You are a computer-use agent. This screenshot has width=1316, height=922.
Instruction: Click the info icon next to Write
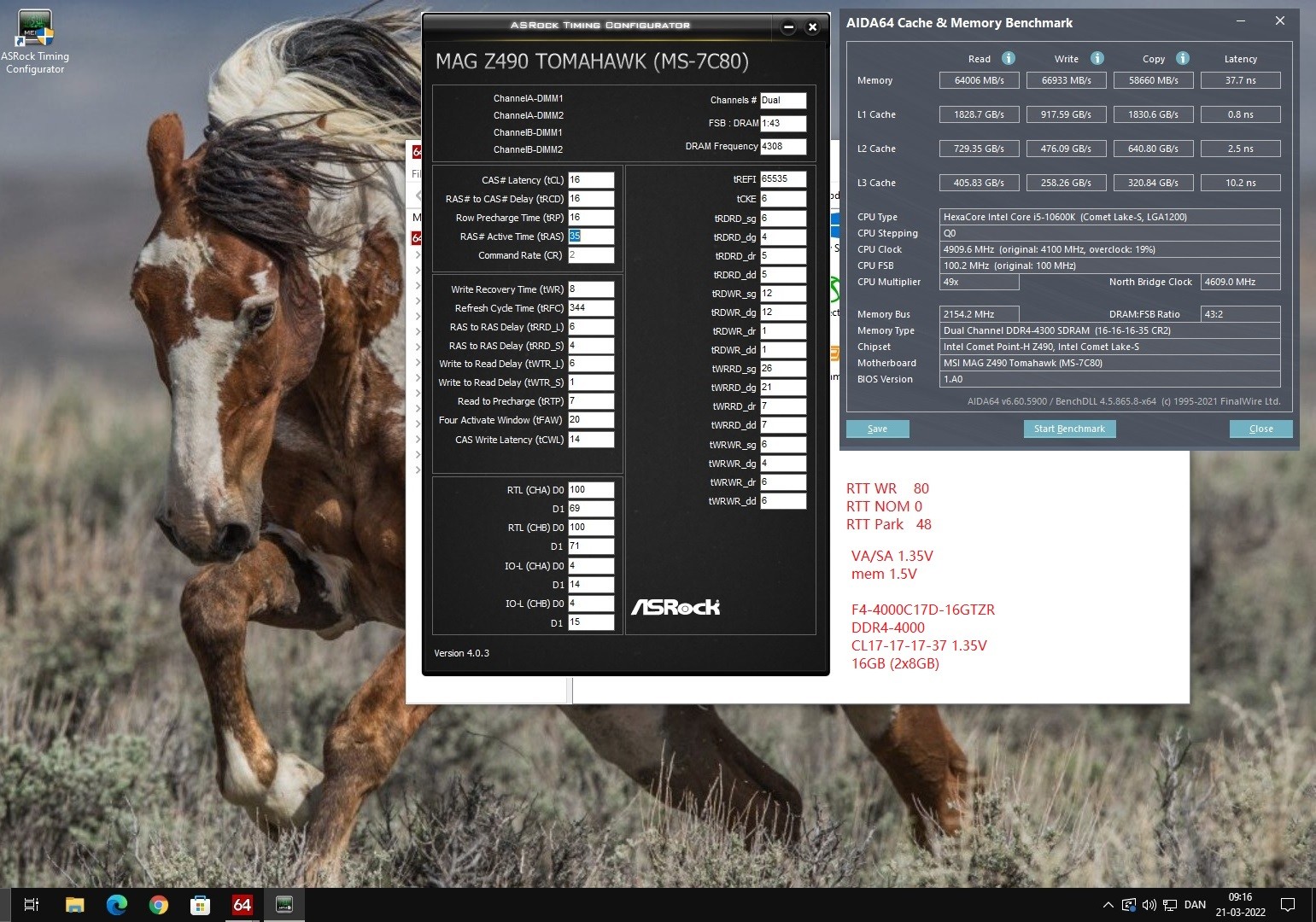[x=1097, y=58]
